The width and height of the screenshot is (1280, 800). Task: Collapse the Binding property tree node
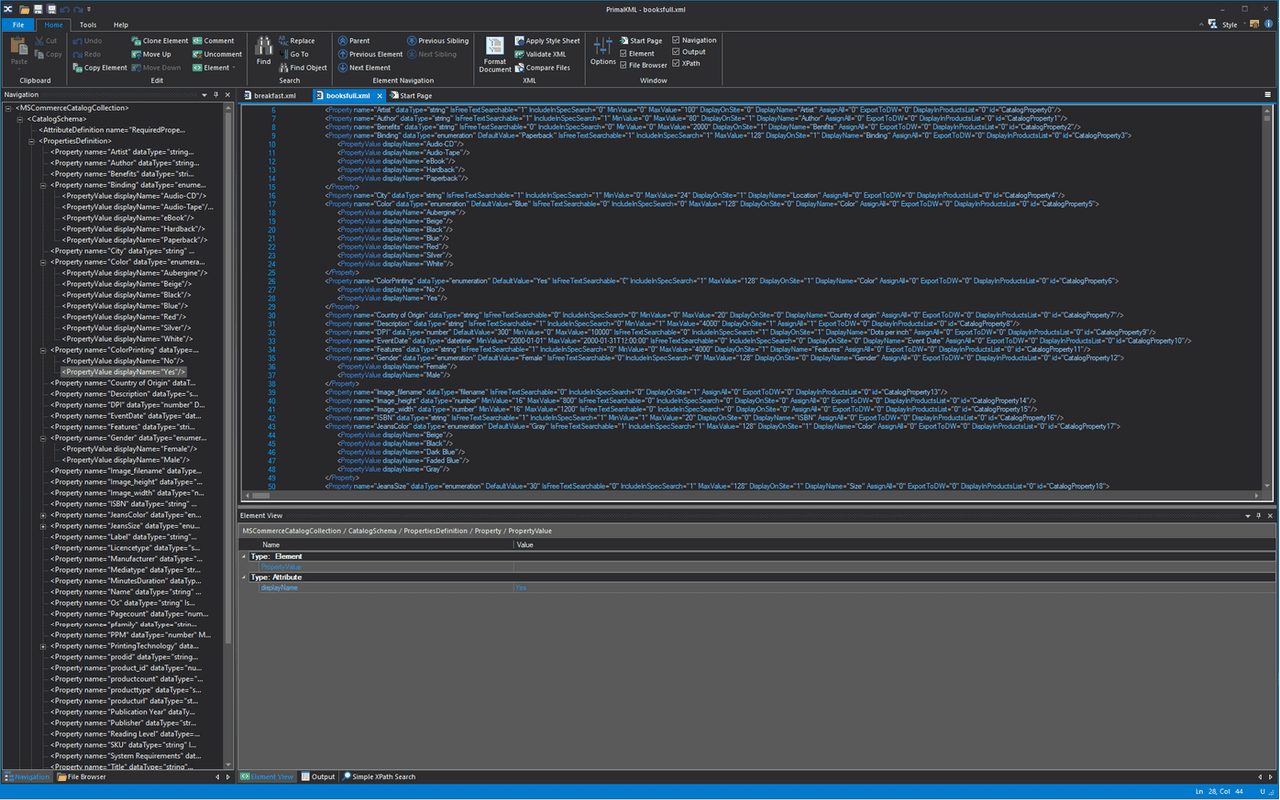tap(43, 185)
